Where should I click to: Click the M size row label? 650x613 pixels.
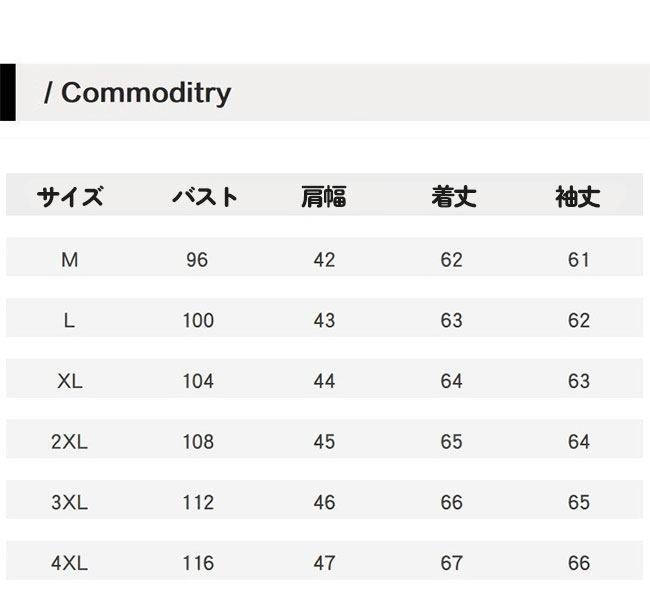click(x=69, y=259)
